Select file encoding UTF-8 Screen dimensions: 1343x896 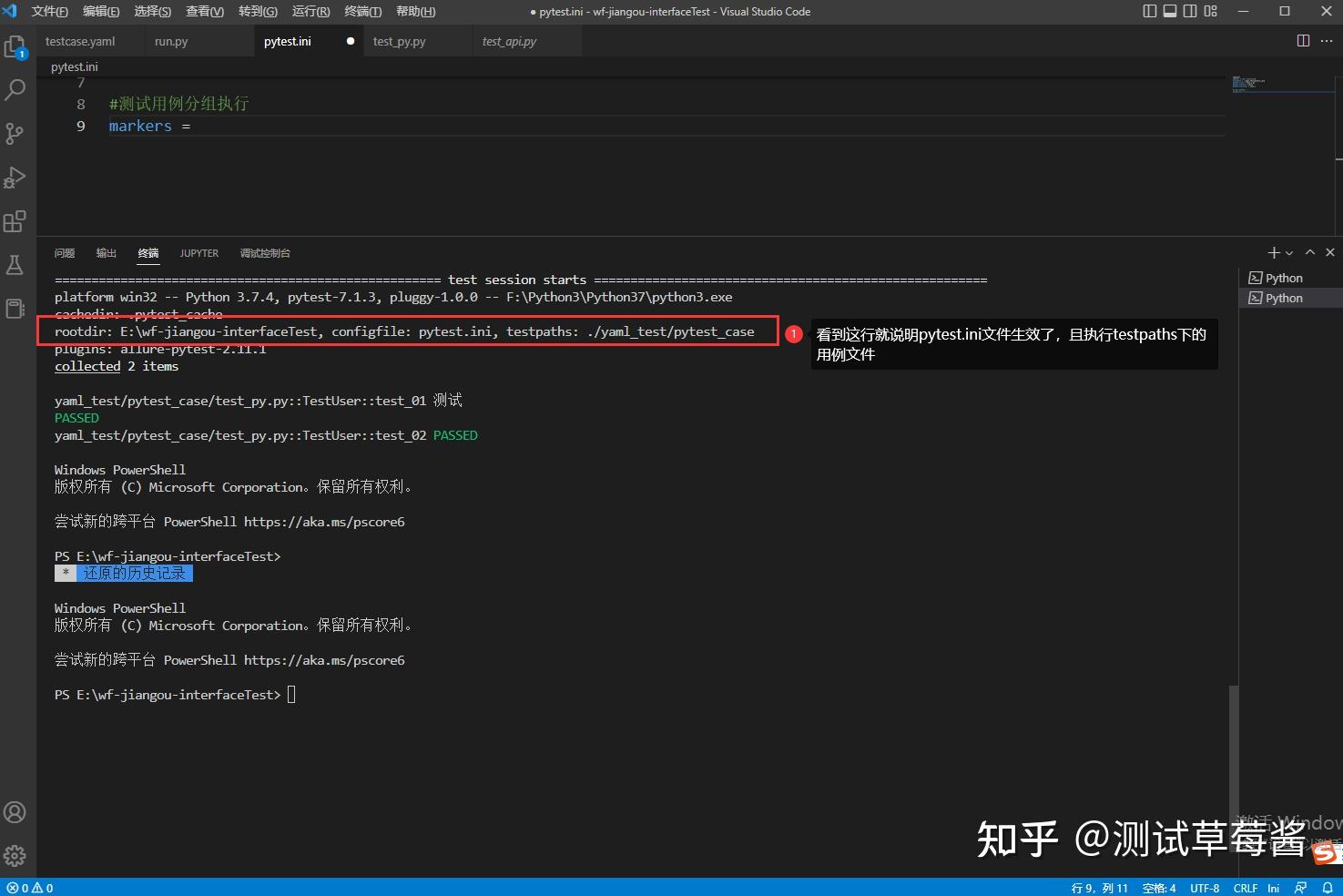(1205, 888)
